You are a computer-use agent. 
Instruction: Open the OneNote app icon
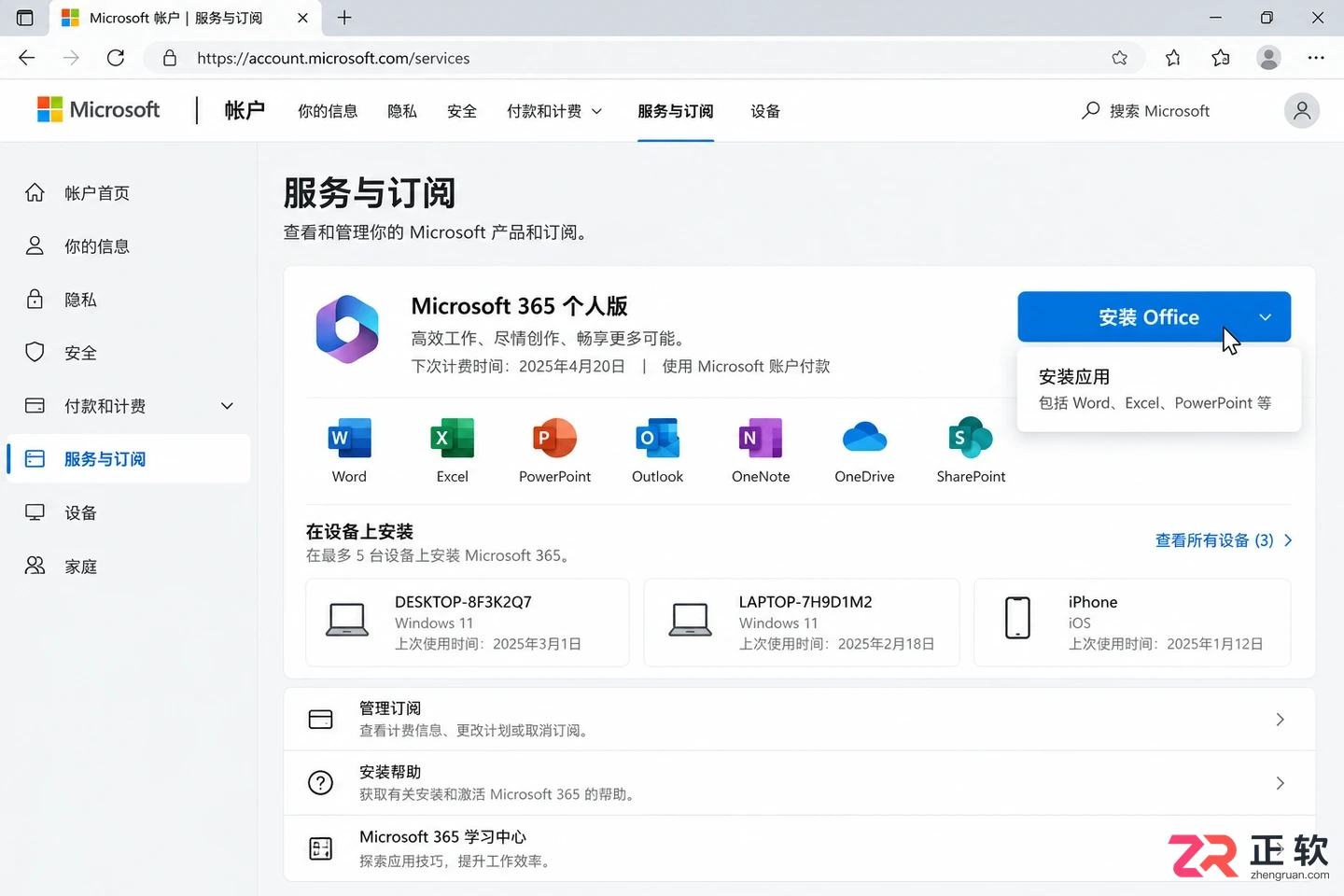pos(761,438)
